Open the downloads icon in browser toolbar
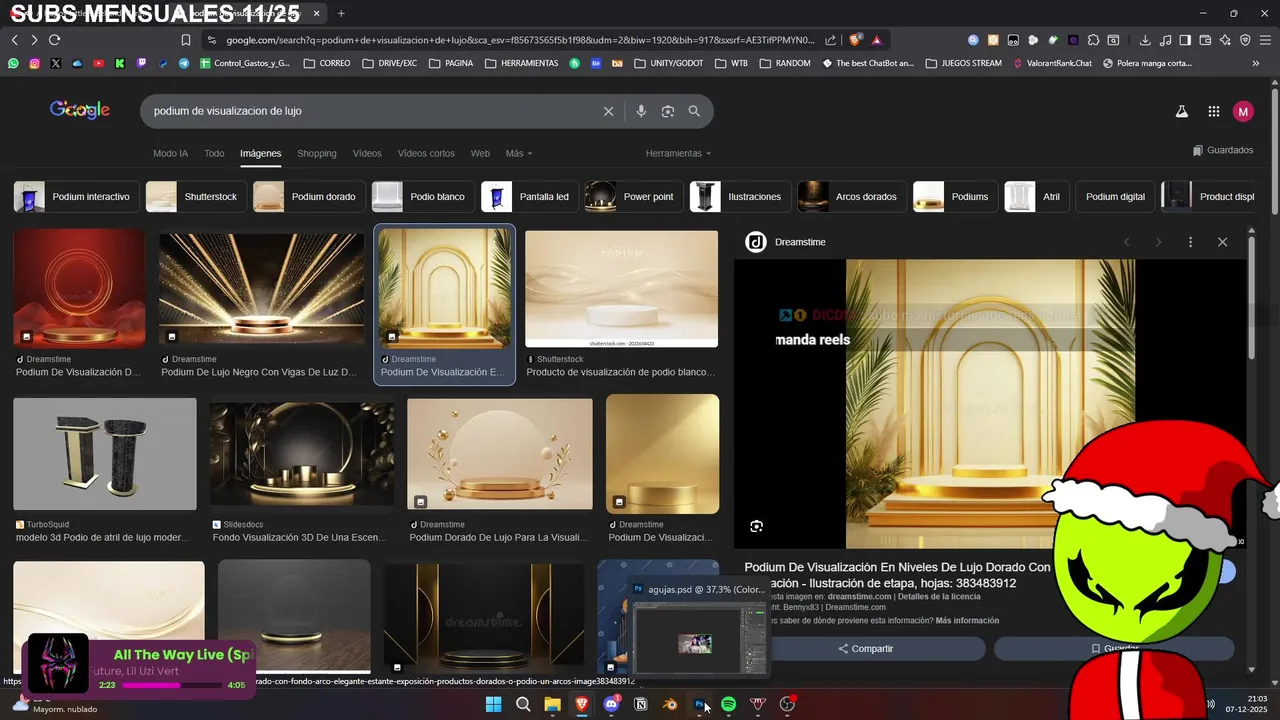 (x=1145, y=40)
